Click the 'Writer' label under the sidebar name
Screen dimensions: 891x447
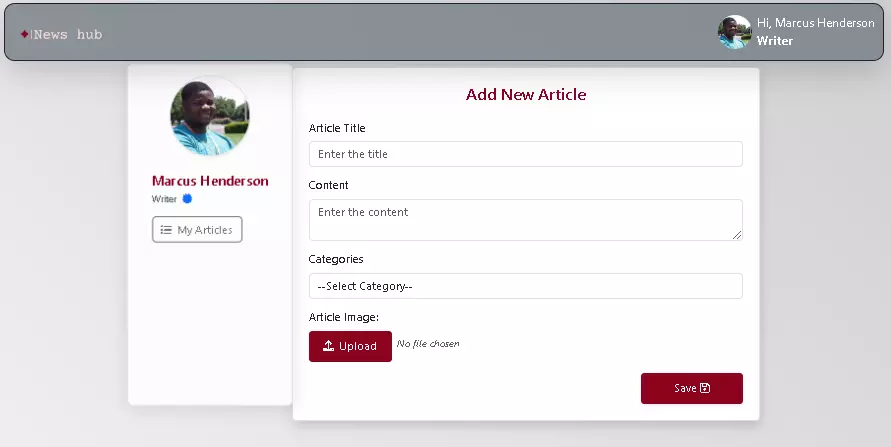164,199
